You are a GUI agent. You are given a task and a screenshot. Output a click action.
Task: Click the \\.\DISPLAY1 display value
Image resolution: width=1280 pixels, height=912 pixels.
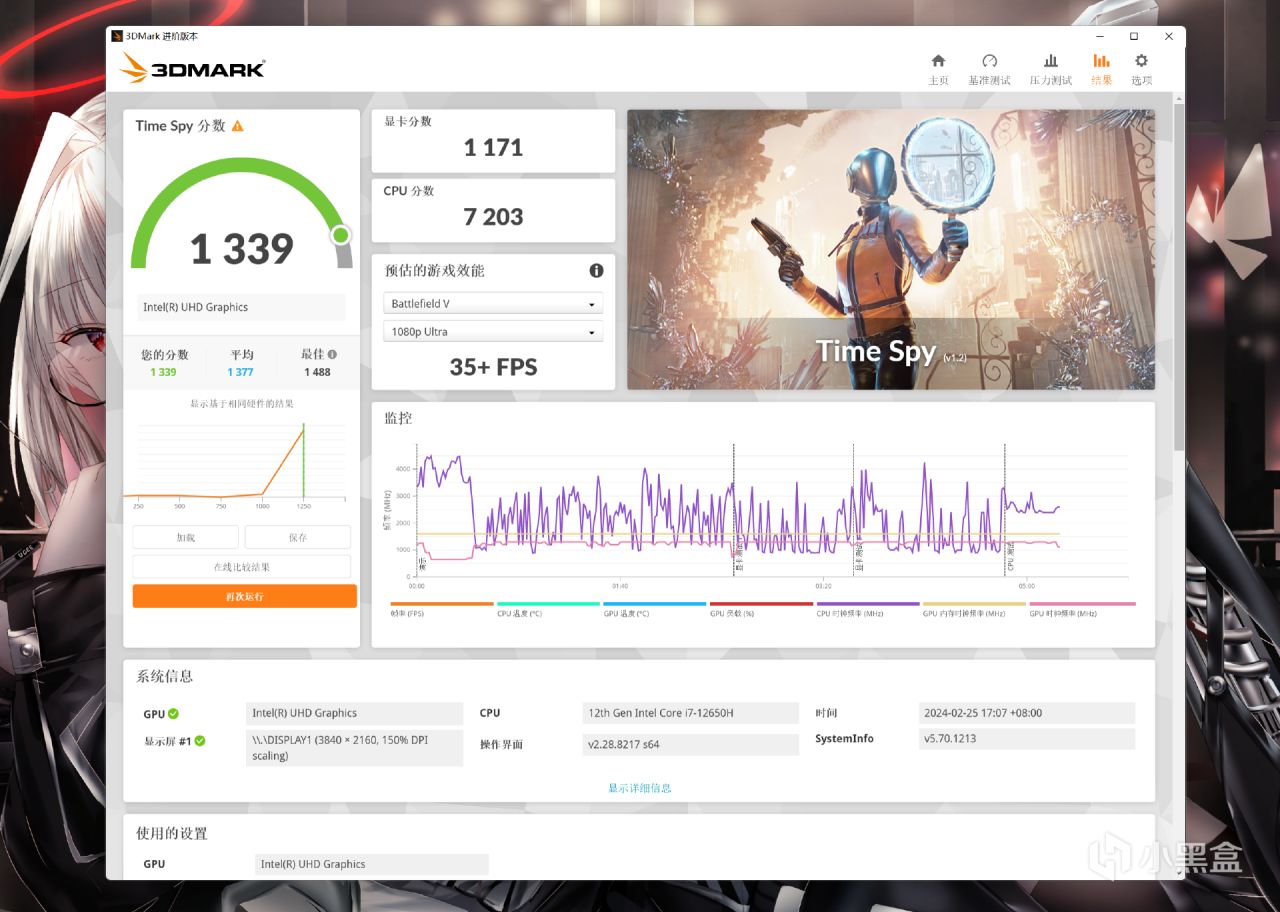pyautogui.click(x=352, y=749)
